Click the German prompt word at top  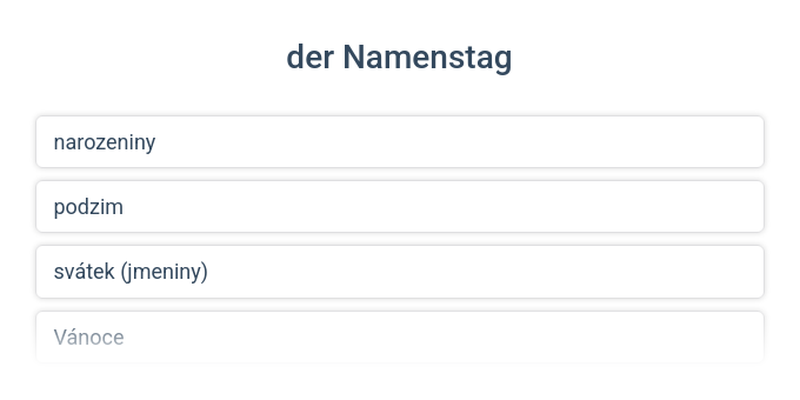(x=399, y=57)
